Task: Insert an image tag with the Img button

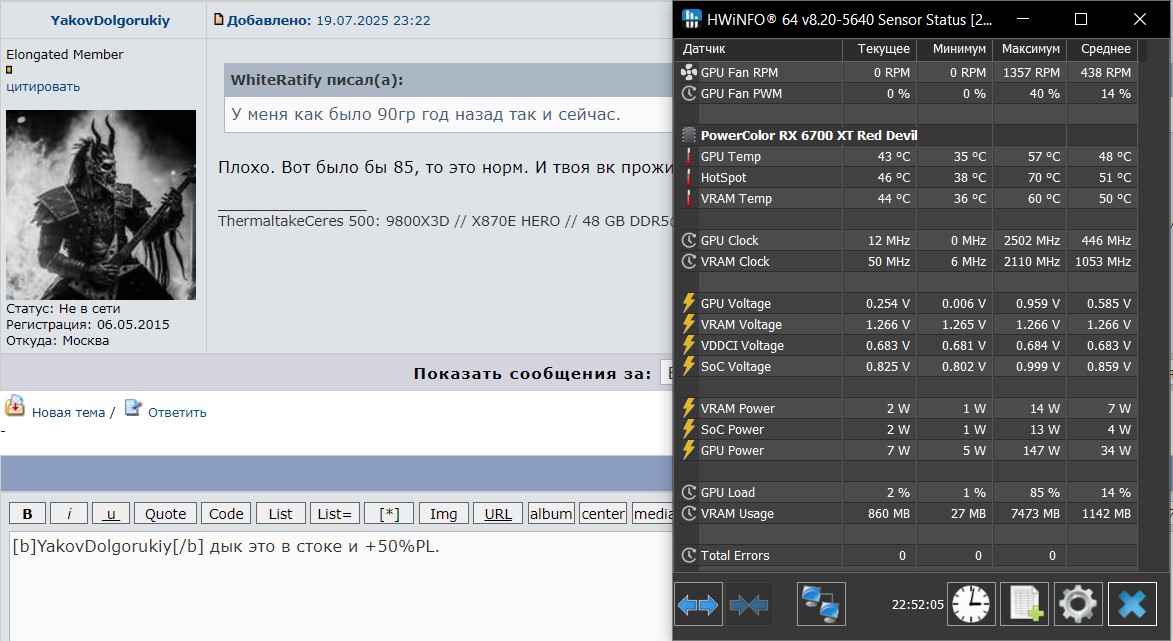Action: [444, 513]
